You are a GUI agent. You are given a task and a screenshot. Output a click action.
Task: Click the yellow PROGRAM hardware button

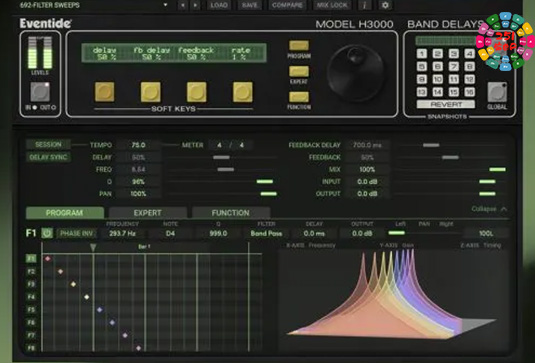click(x=299, y=45)
